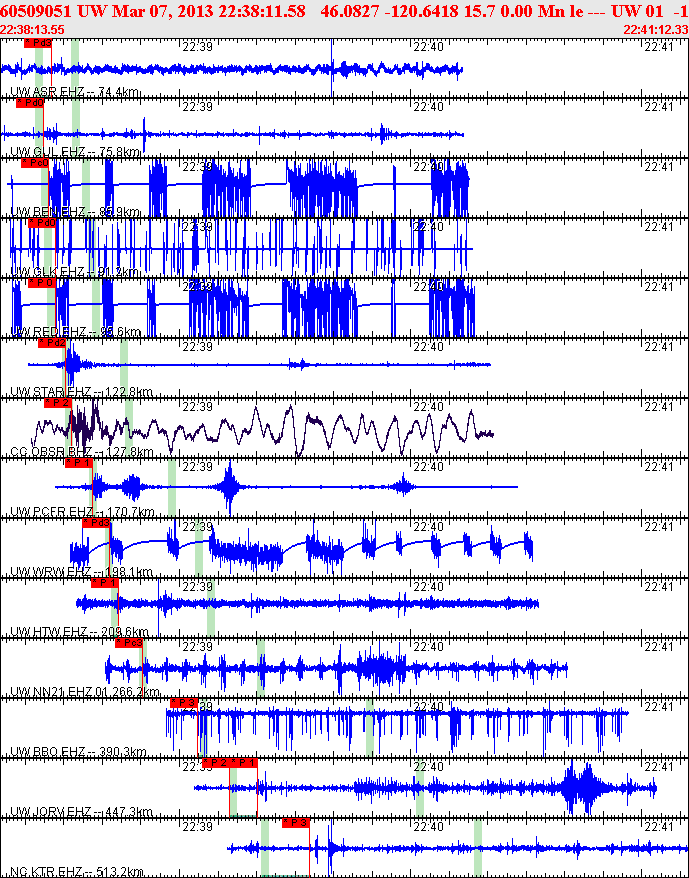Select the Pc3 pick flag on NN21 trace
This screenshot has width=689, height=878.
tap(129, 642)
